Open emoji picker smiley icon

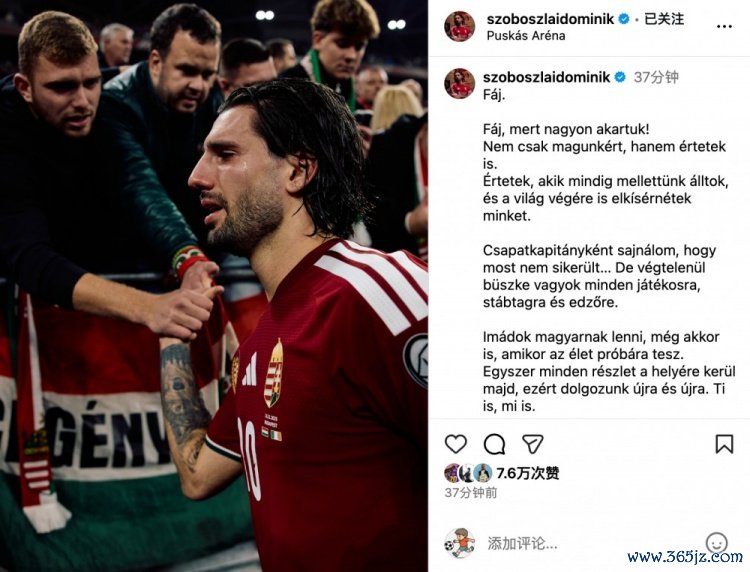[x=716, y=543]
